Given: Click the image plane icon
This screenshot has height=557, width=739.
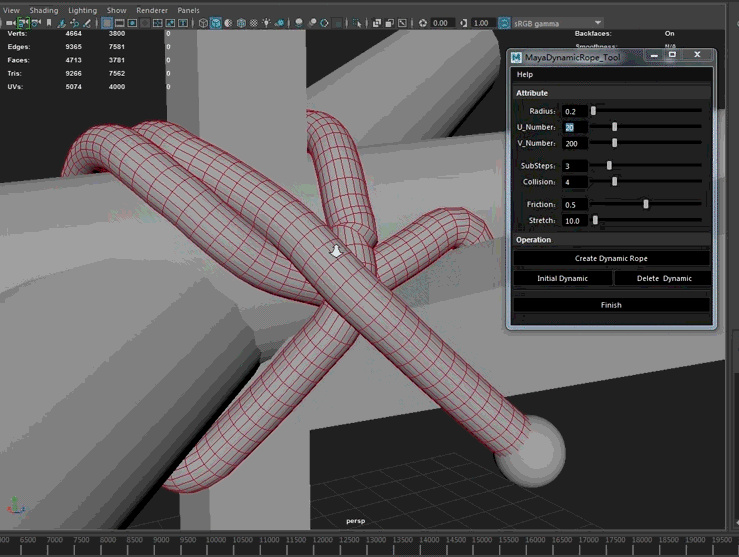Looking at the screenshot, I should [62, 23].
